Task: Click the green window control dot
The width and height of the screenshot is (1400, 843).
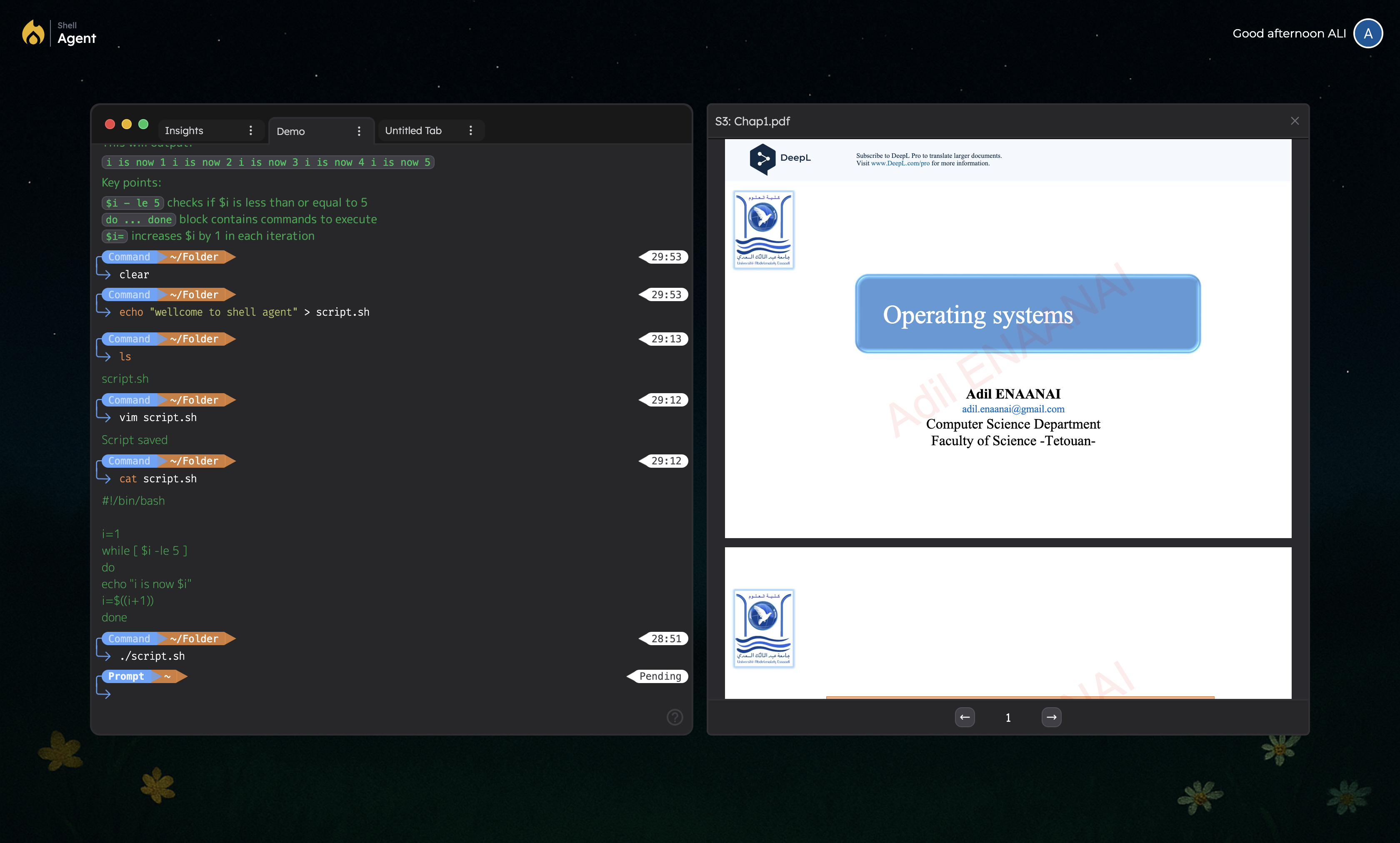Action: pos(143,125)
